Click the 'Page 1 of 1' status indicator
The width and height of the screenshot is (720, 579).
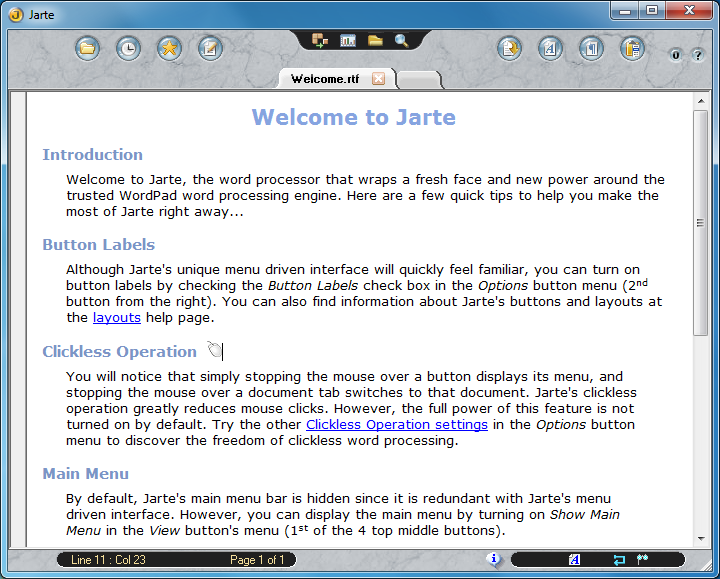[x=257, y=560]
